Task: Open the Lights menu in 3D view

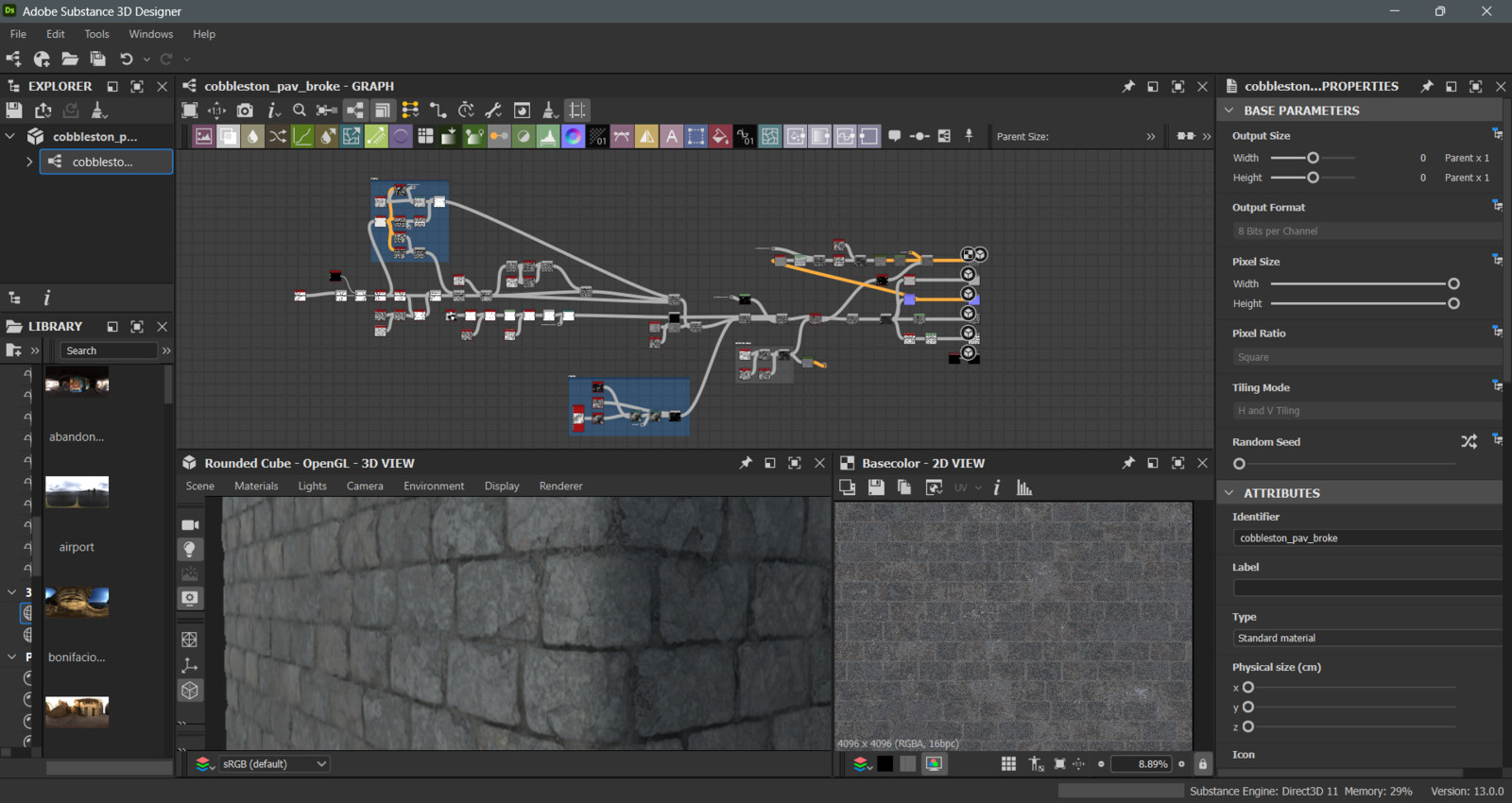Action: click(x=312, y=486)
